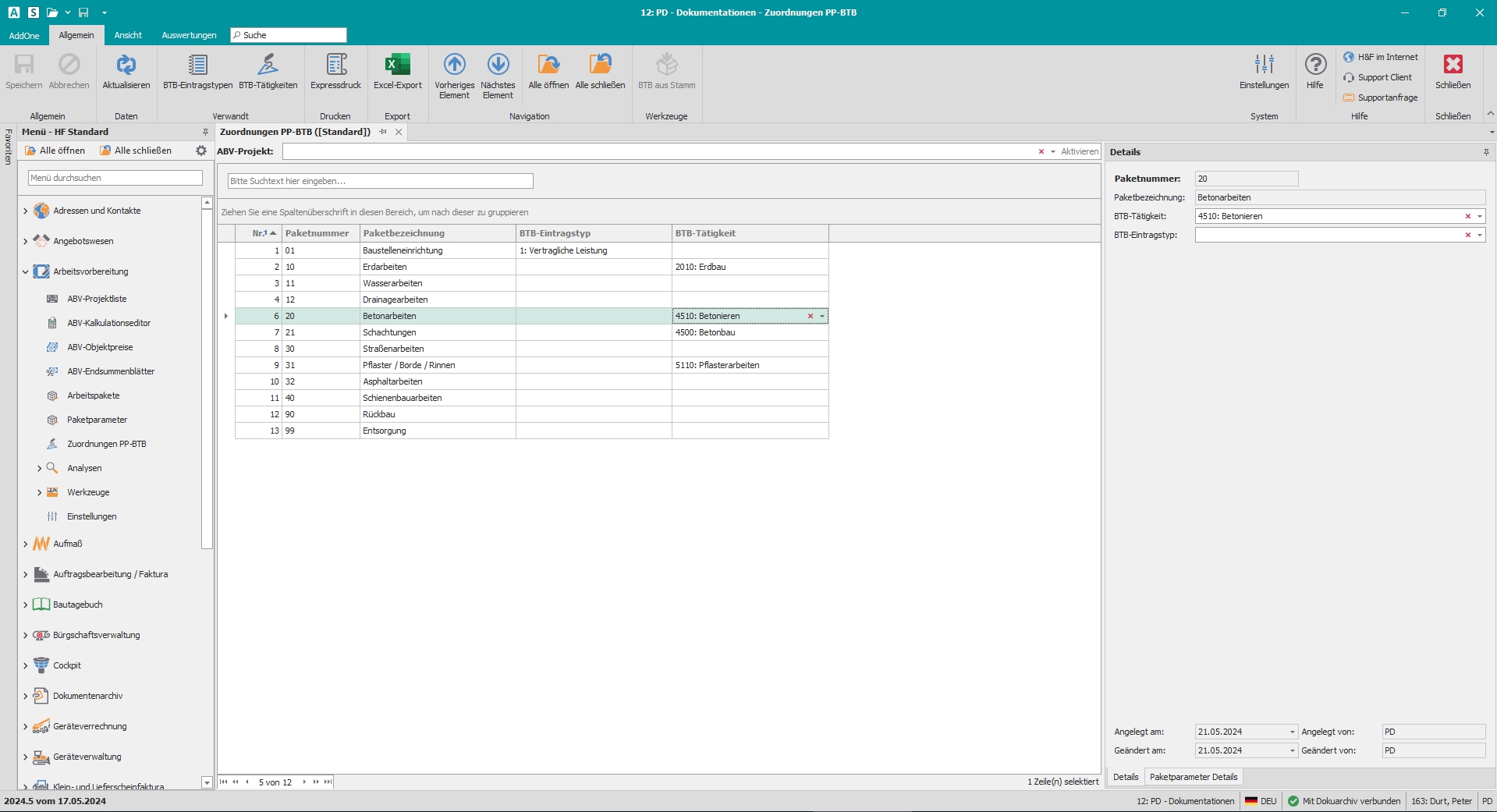
Task: Click the Aktualisieren refresh icon
Action: 126,66
